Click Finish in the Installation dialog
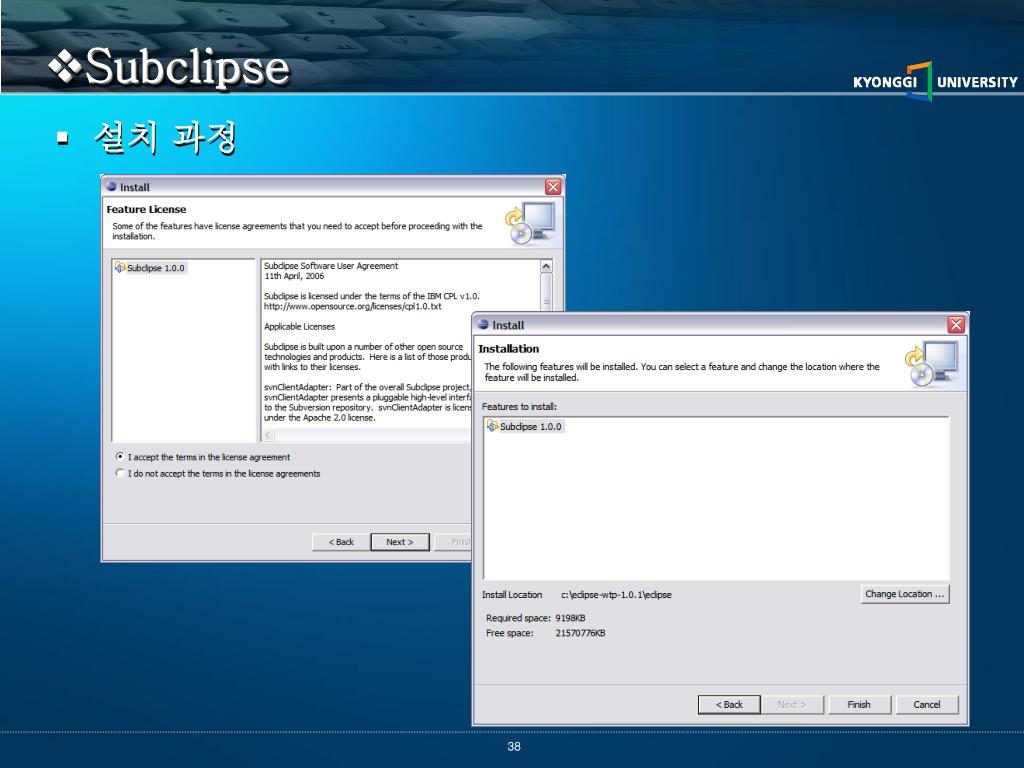The image size is (1024, 768). (859, 705)
